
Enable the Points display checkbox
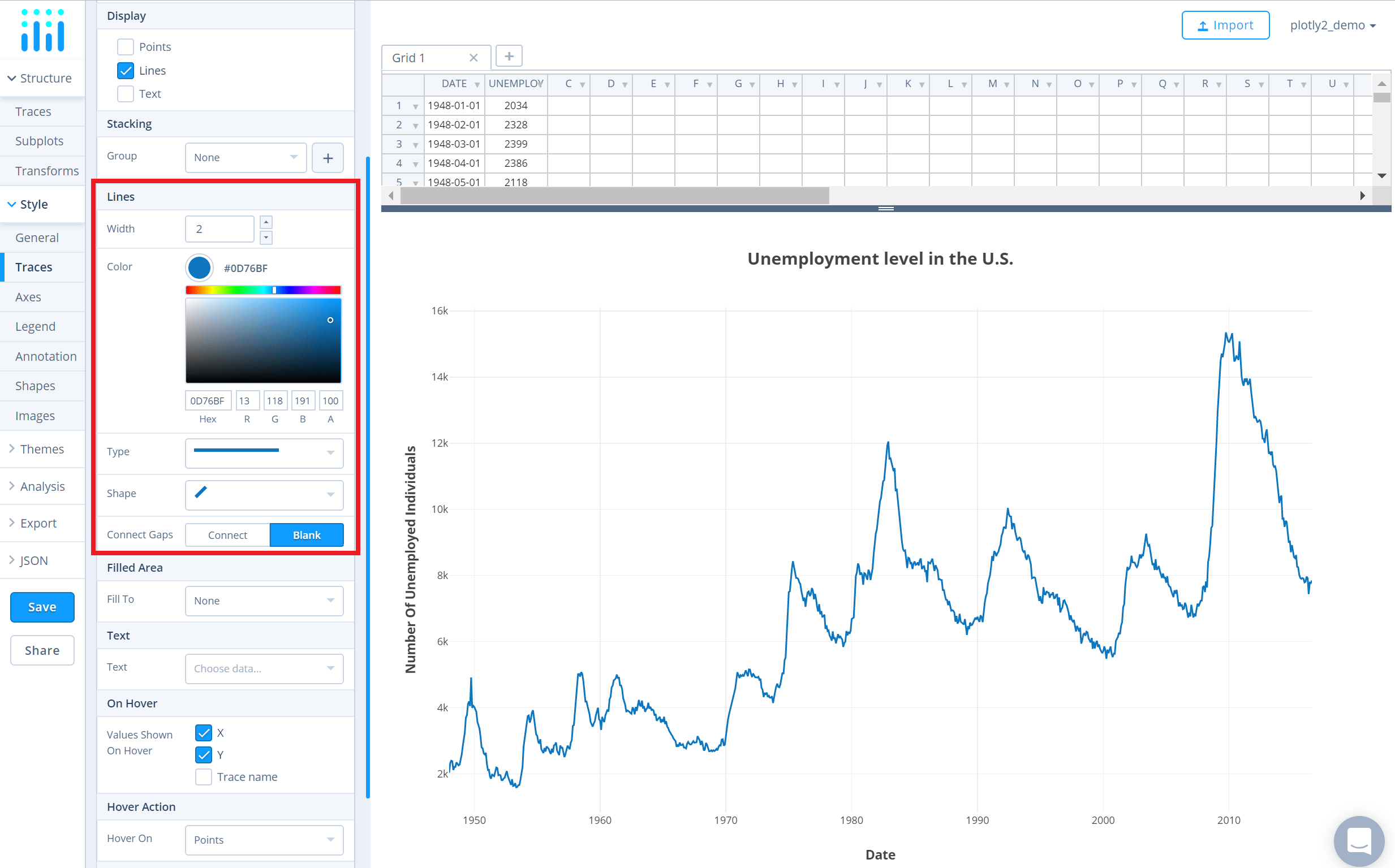click(x=125, y=46)
